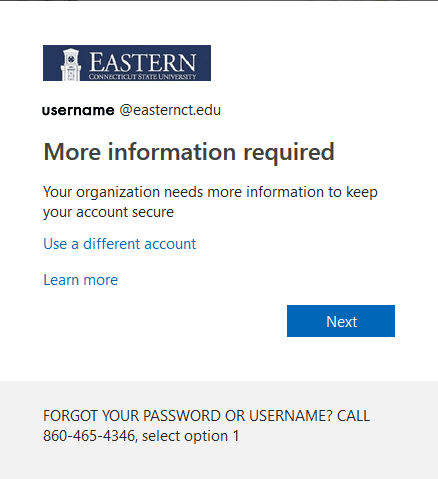Click the Next button
Image resolution: width=438 pixels, height=479 pixels.
(x=341, y=321)
